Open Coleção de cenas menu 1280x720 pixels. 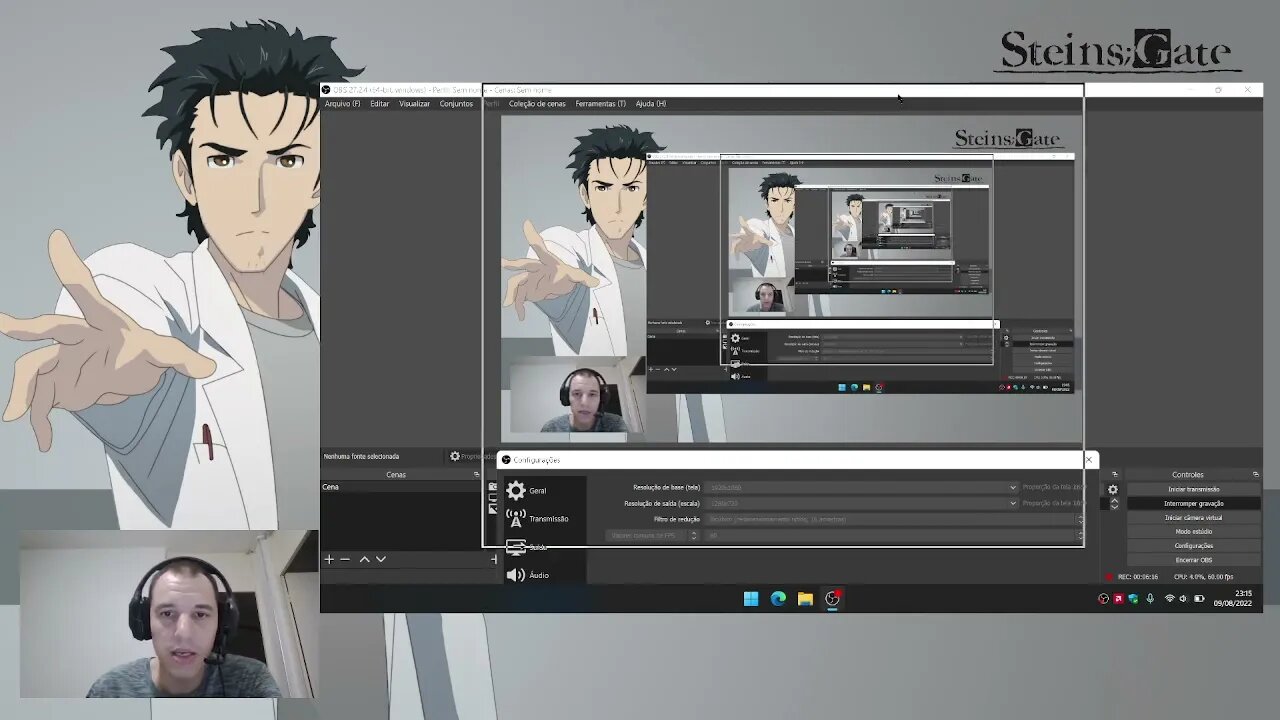pos(537,104)
